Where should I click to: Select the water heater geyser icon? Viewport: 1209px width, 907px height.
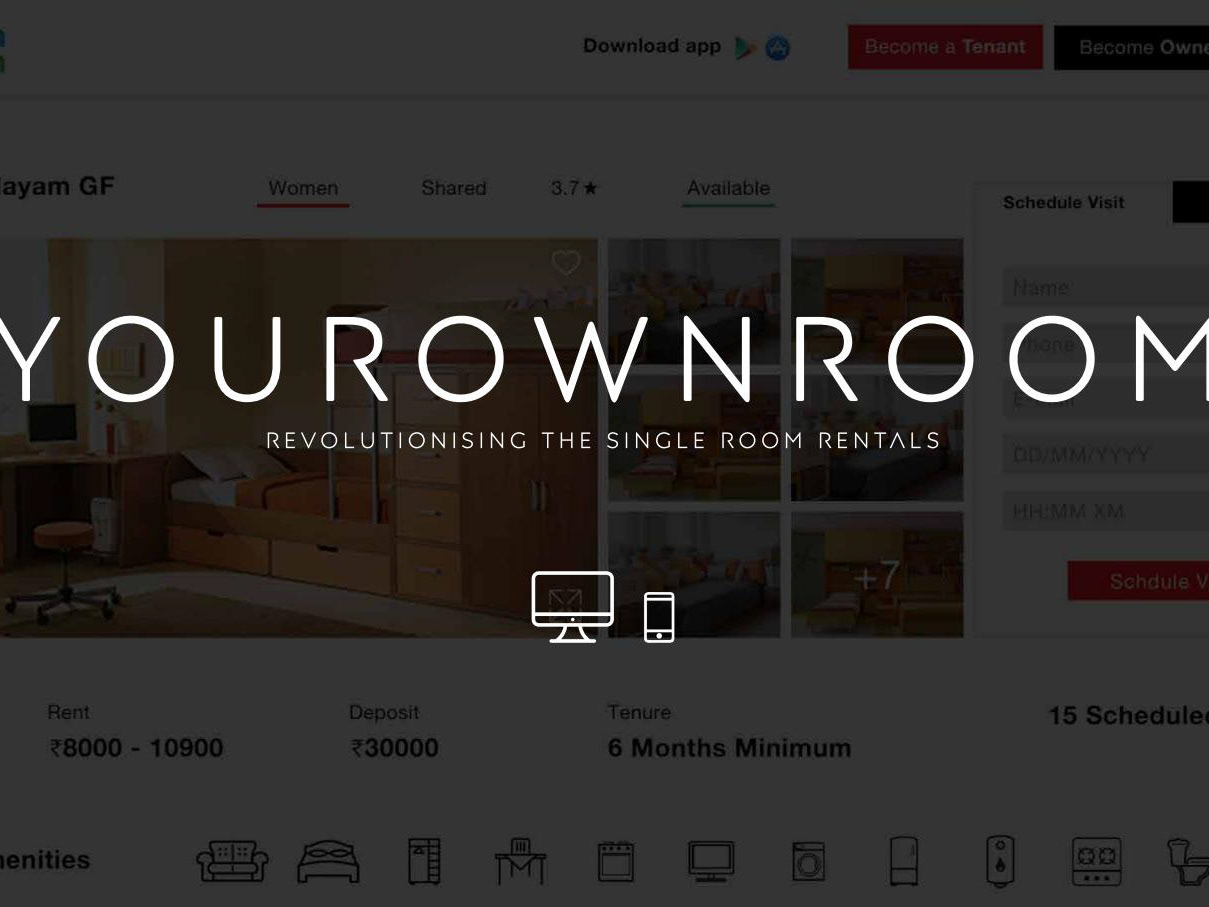point(1000,860)
